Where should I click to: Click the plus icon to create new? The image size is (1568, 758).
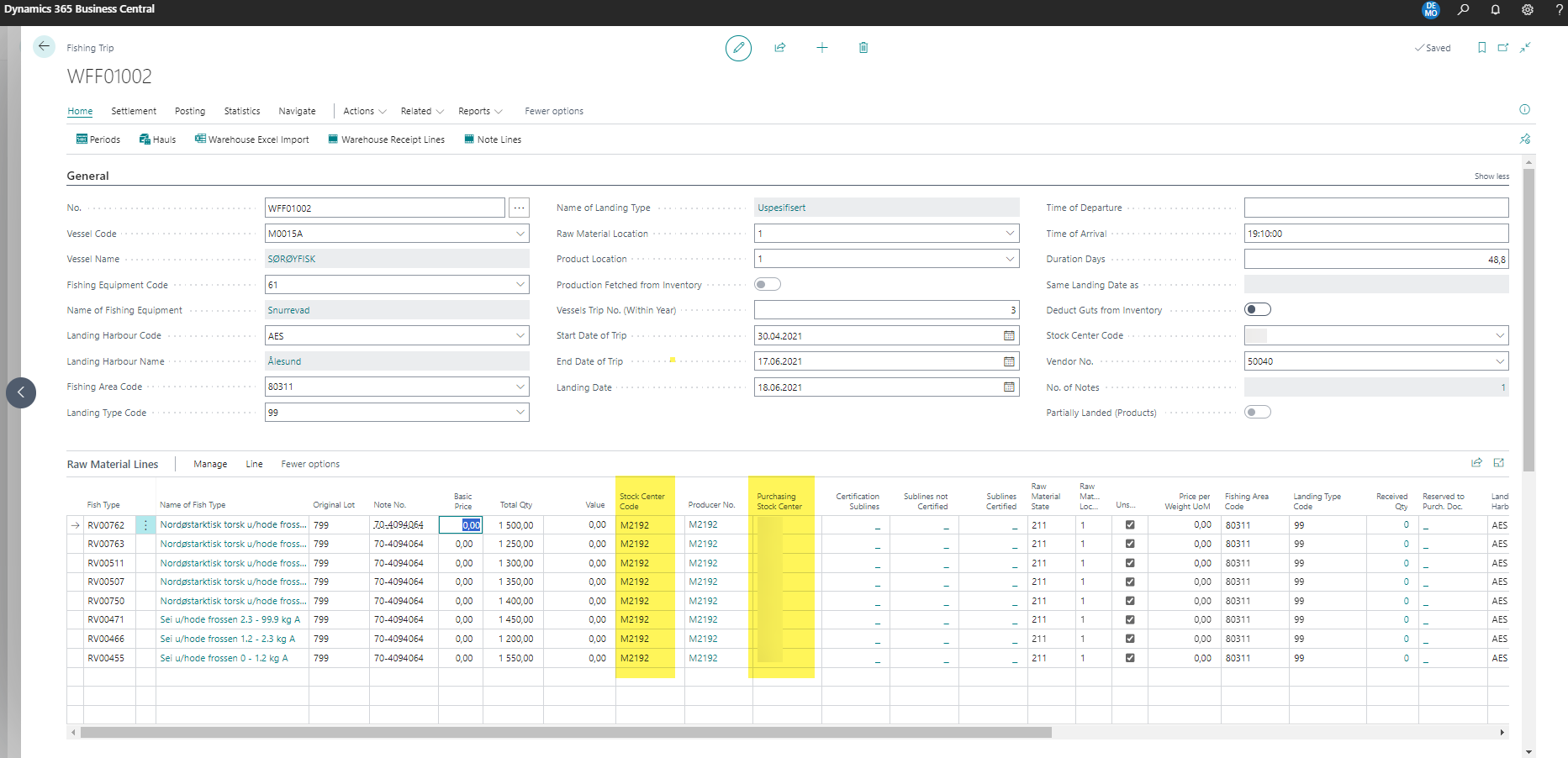822,48
